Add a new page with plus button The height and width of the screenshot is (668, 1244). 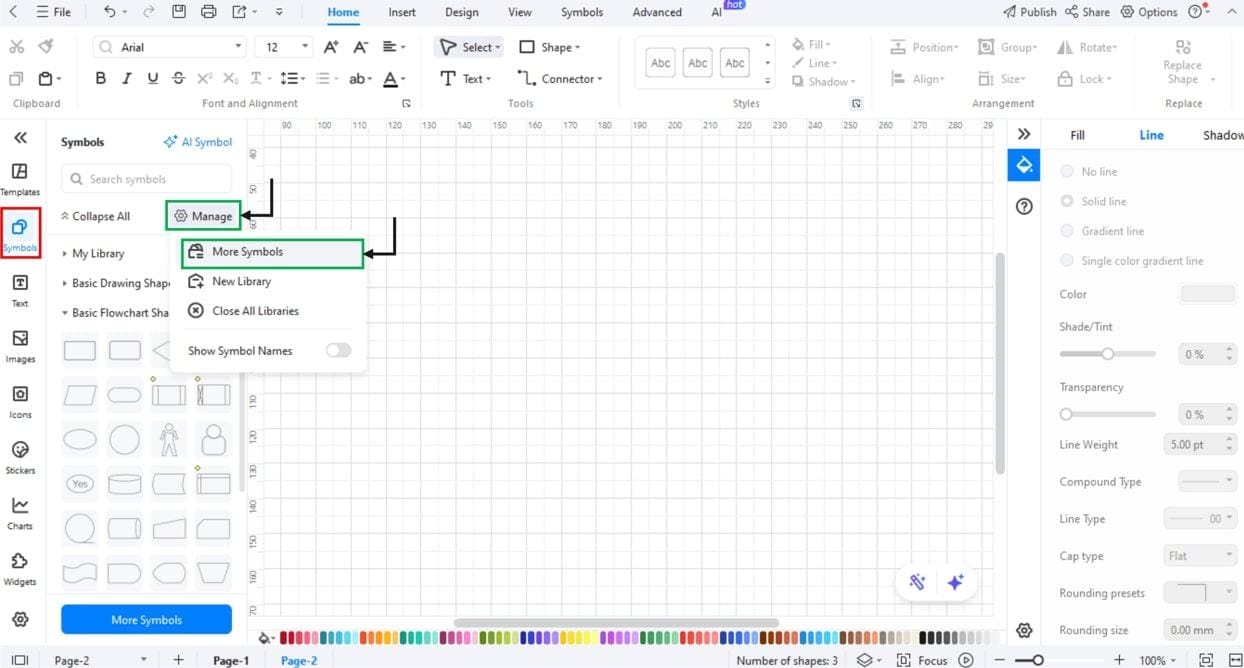[x=178, y=660]
